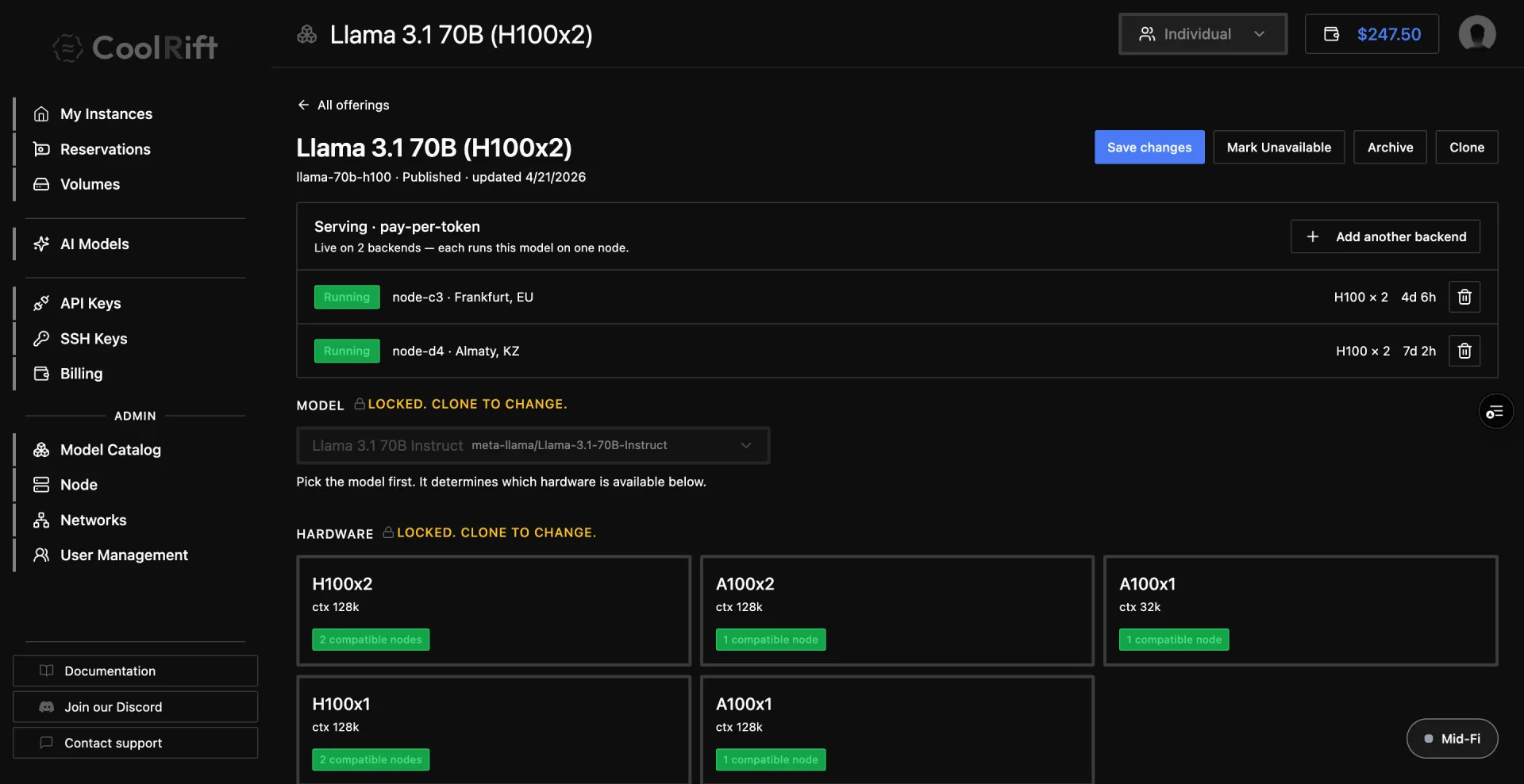Image resolution: width=1524 pixels, height=784 pixels.
Task: Open the user avatar menu
Action: coord(1477,34)
